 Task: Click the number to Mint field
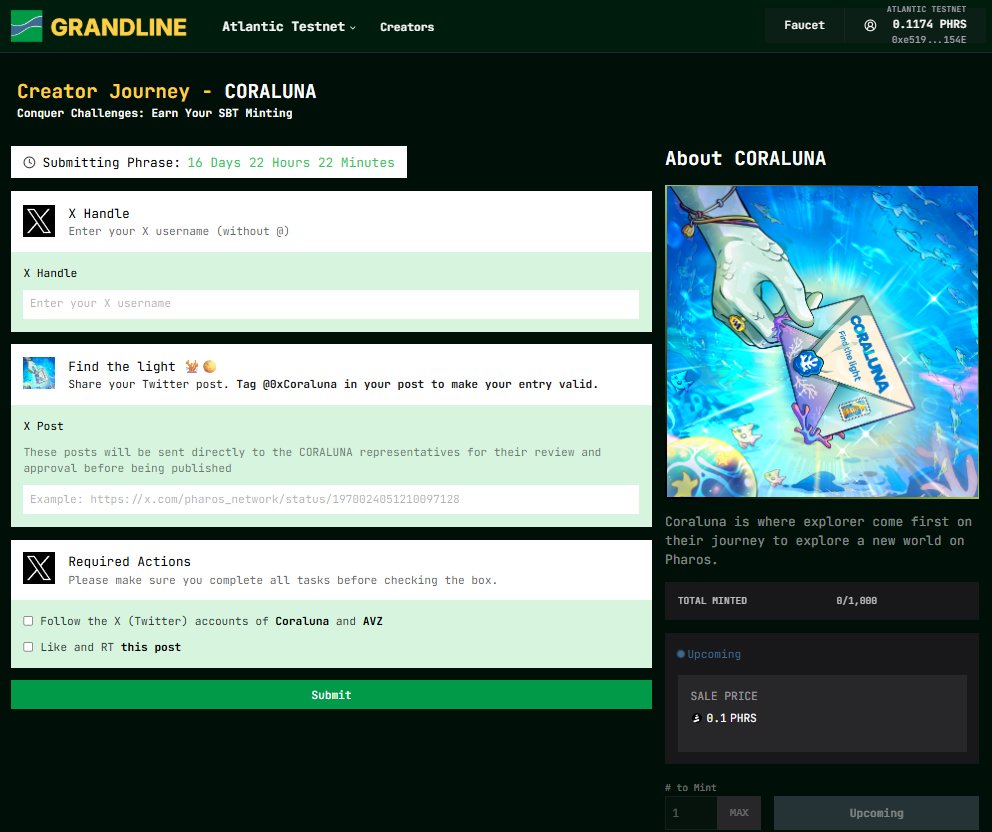691,812
